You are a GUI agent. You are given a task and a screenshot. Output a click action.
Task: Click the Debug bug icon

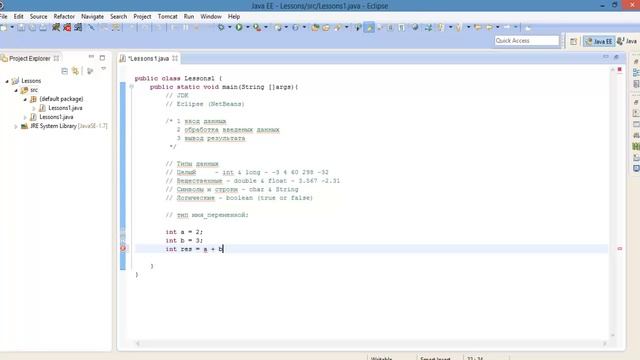(221, 27)
